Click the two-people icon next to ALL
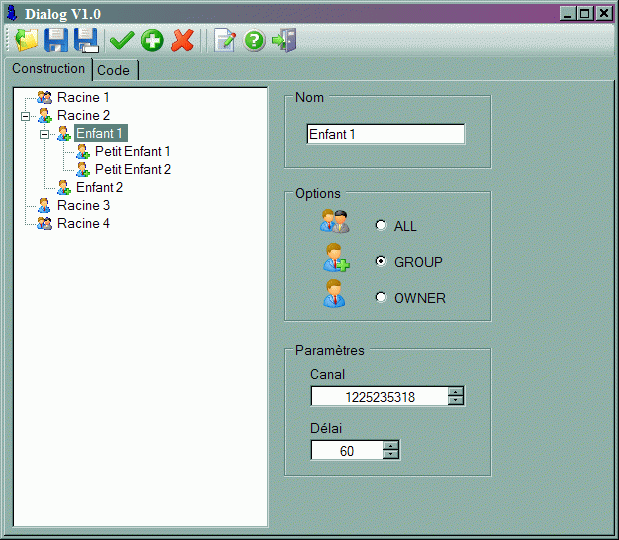Viewport: 619px width, 540px height. pyautogui.click(x=335, y=221)
